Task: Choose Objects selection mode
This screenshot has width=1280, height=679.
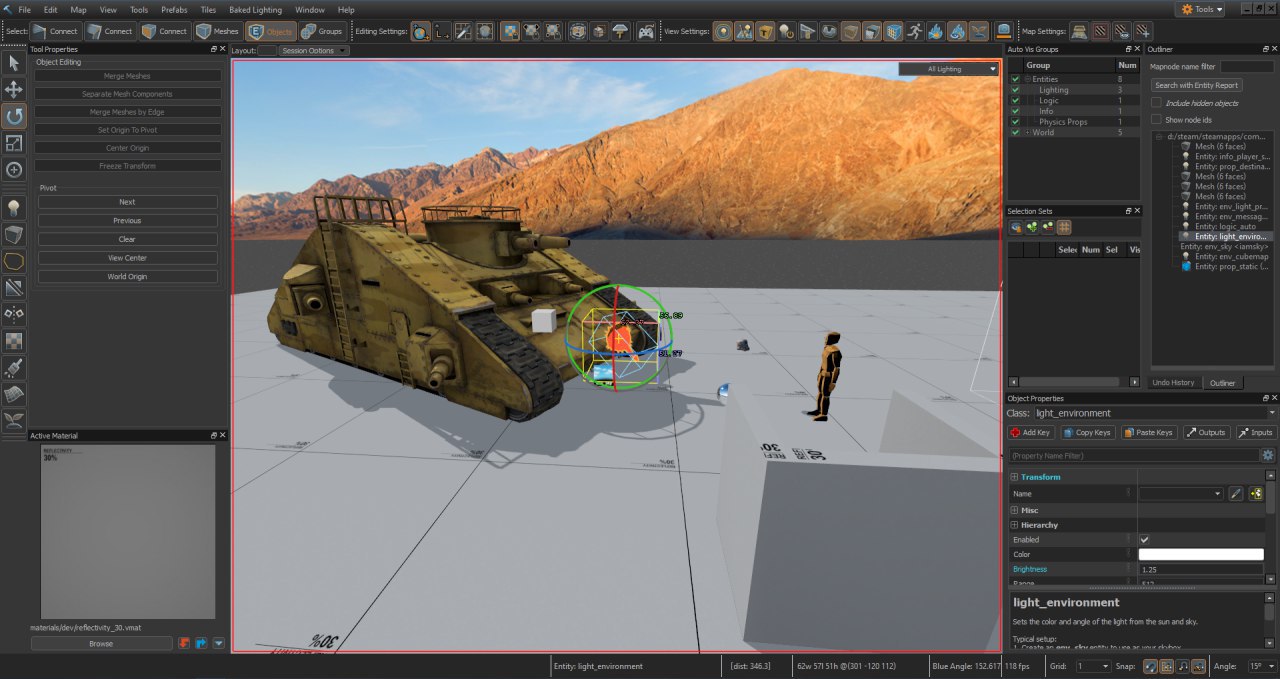Action: [271, 31]
